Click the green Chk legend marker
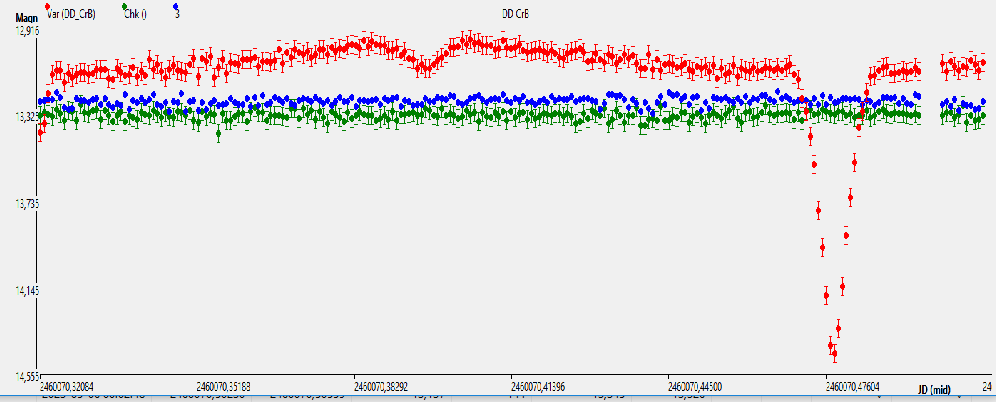This screenshot has width=996, height=402. 124,6
